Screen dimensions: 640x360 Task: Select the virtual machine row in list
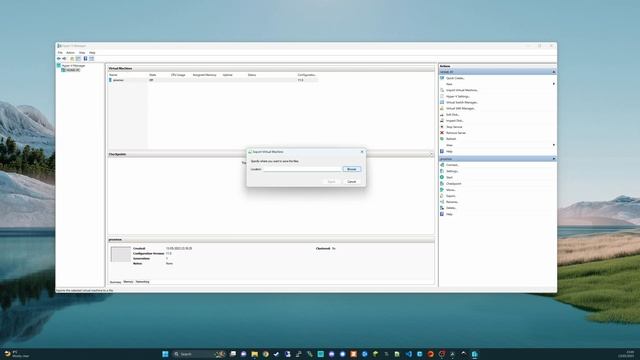pos(213,80)
